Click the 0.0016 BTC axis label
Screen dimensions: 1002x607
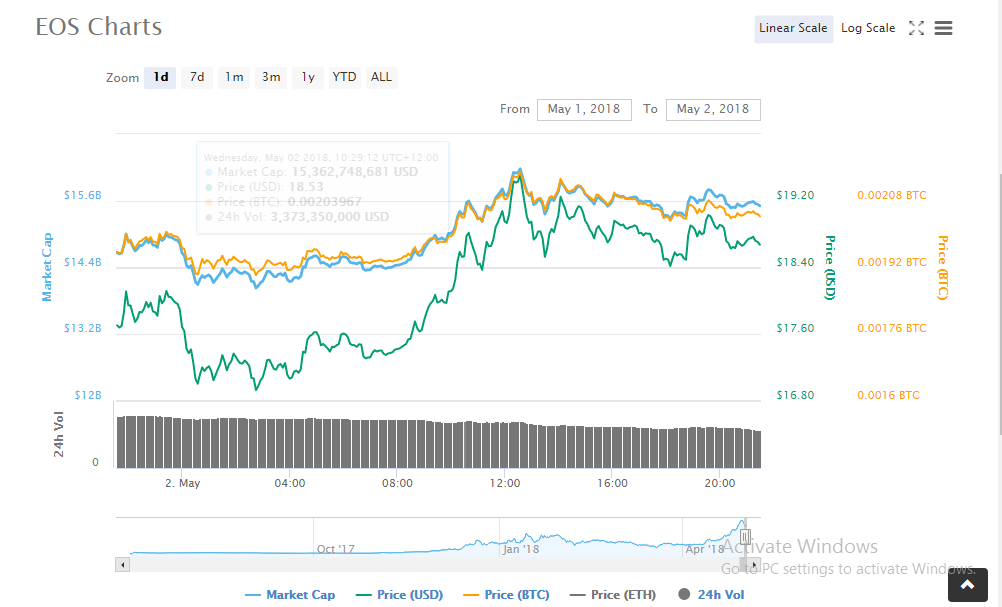point(888,396)
